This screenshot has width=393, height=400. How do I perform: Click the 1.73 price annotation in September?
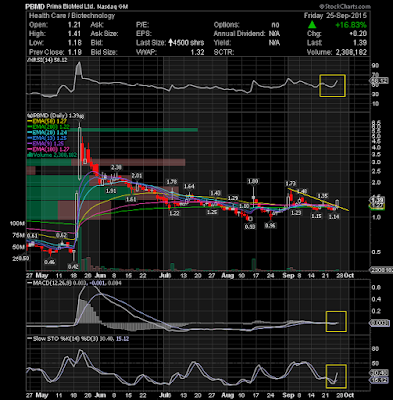291,183
